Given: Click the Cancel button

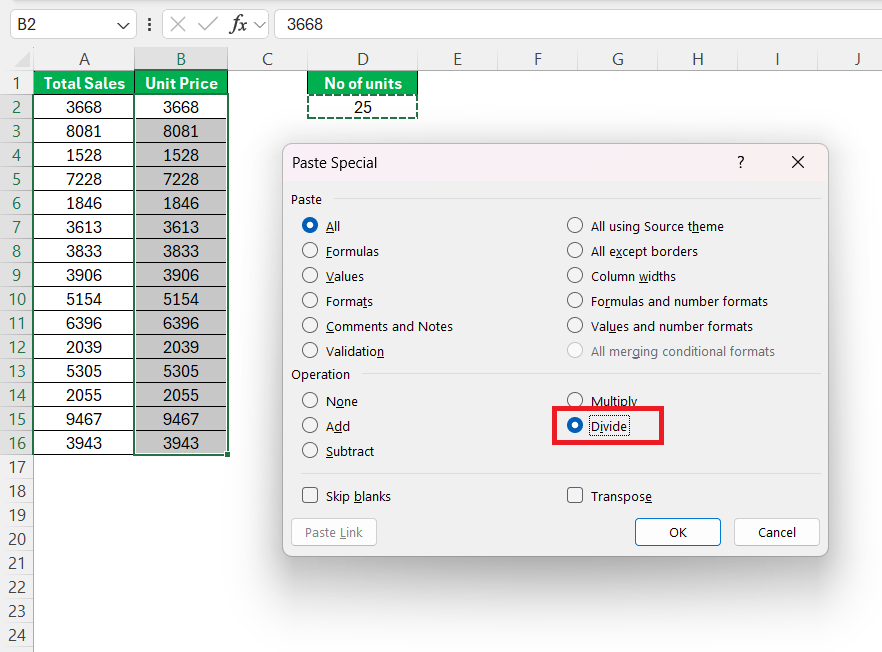Looking at the screenshot, I should [x=777, y=532].
